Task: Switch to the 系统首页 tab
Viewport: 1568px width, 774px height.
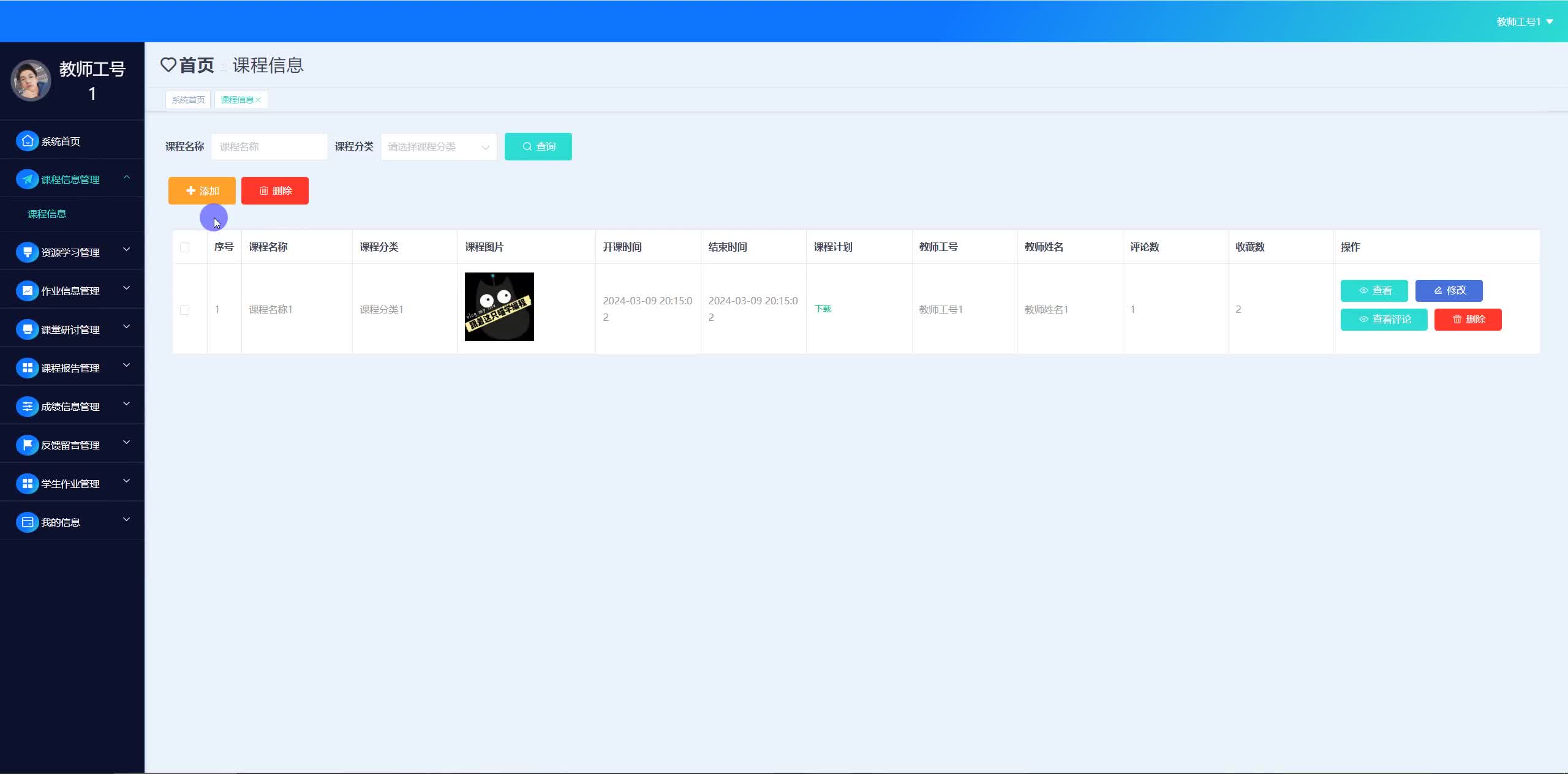Action: tap(188, 100)
